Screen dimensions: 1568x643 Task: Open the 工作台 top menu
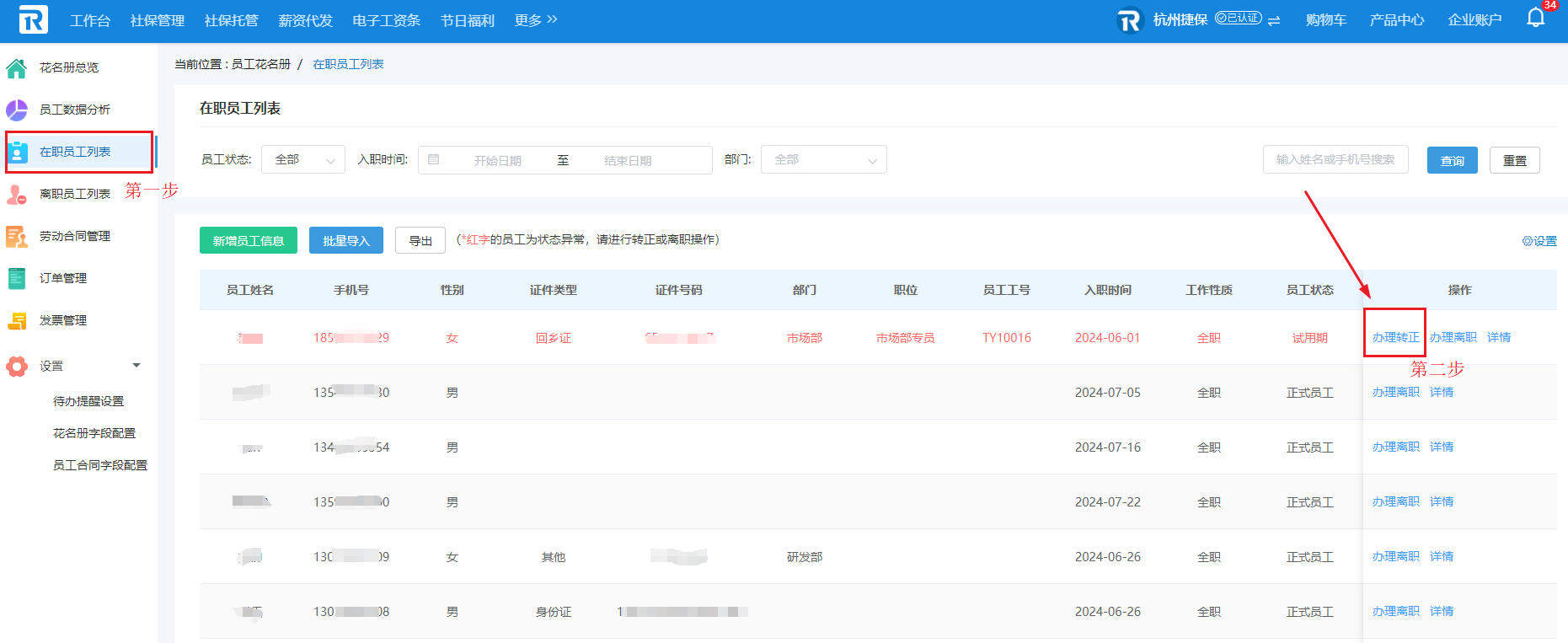[x=90, y=20]
